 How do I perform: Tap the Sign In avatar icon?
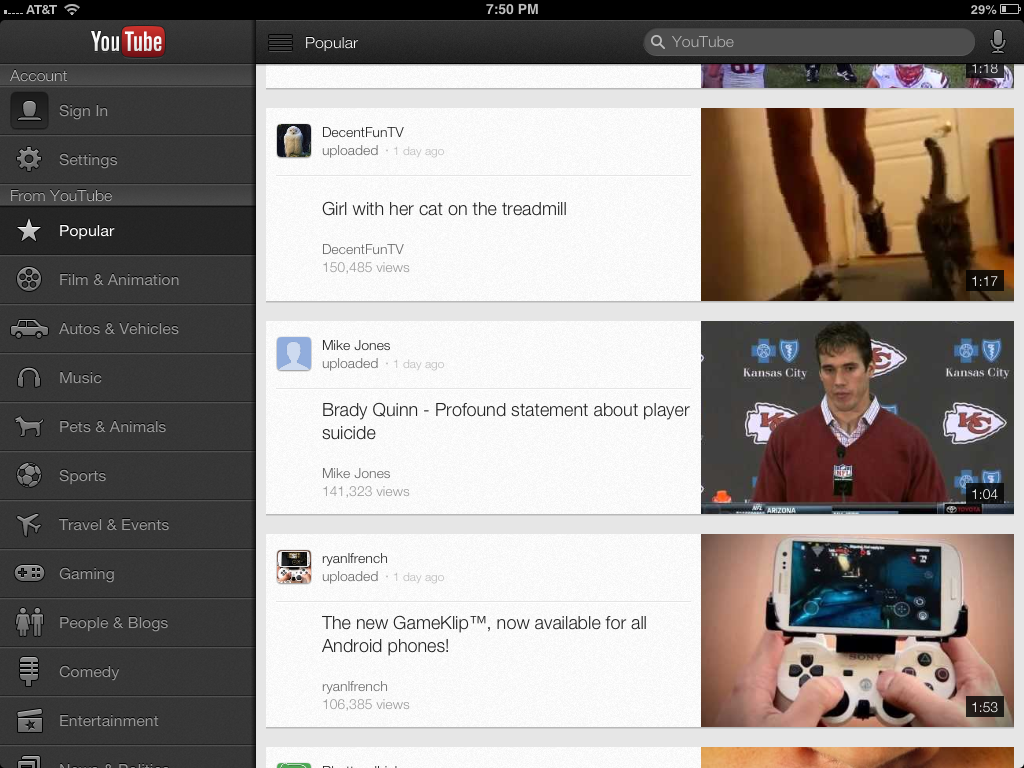29,110
